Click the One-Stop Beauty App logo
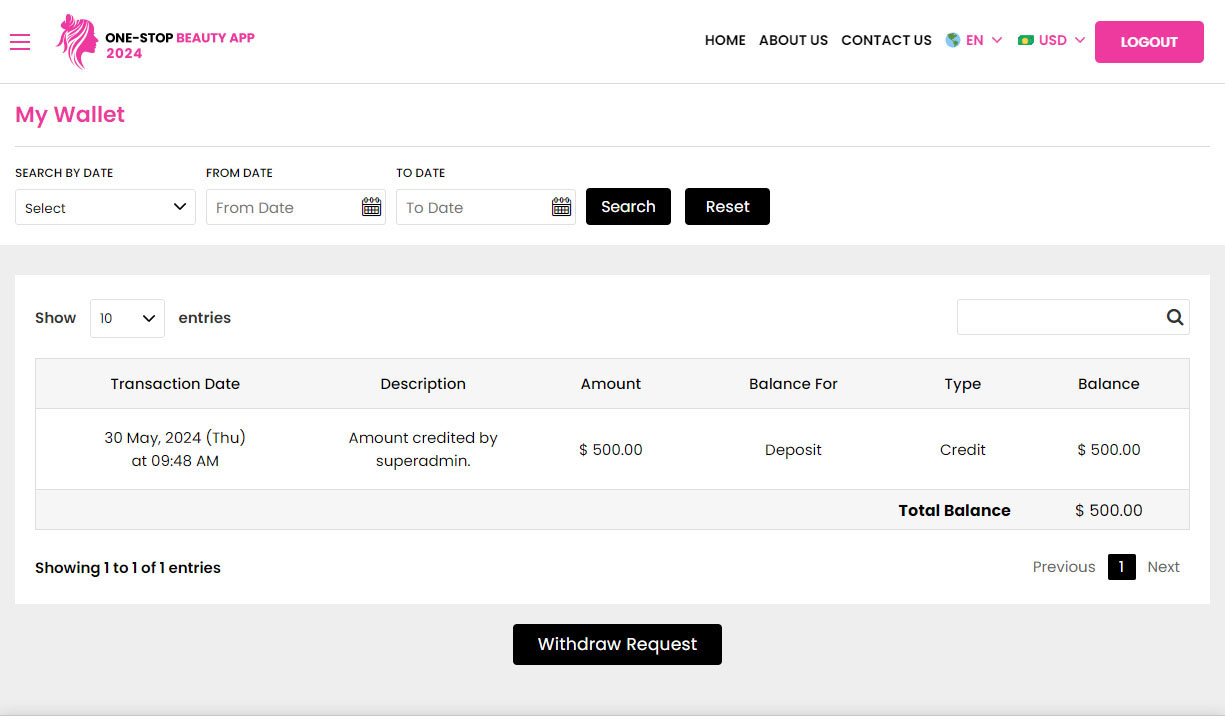 tap(156, 41)
